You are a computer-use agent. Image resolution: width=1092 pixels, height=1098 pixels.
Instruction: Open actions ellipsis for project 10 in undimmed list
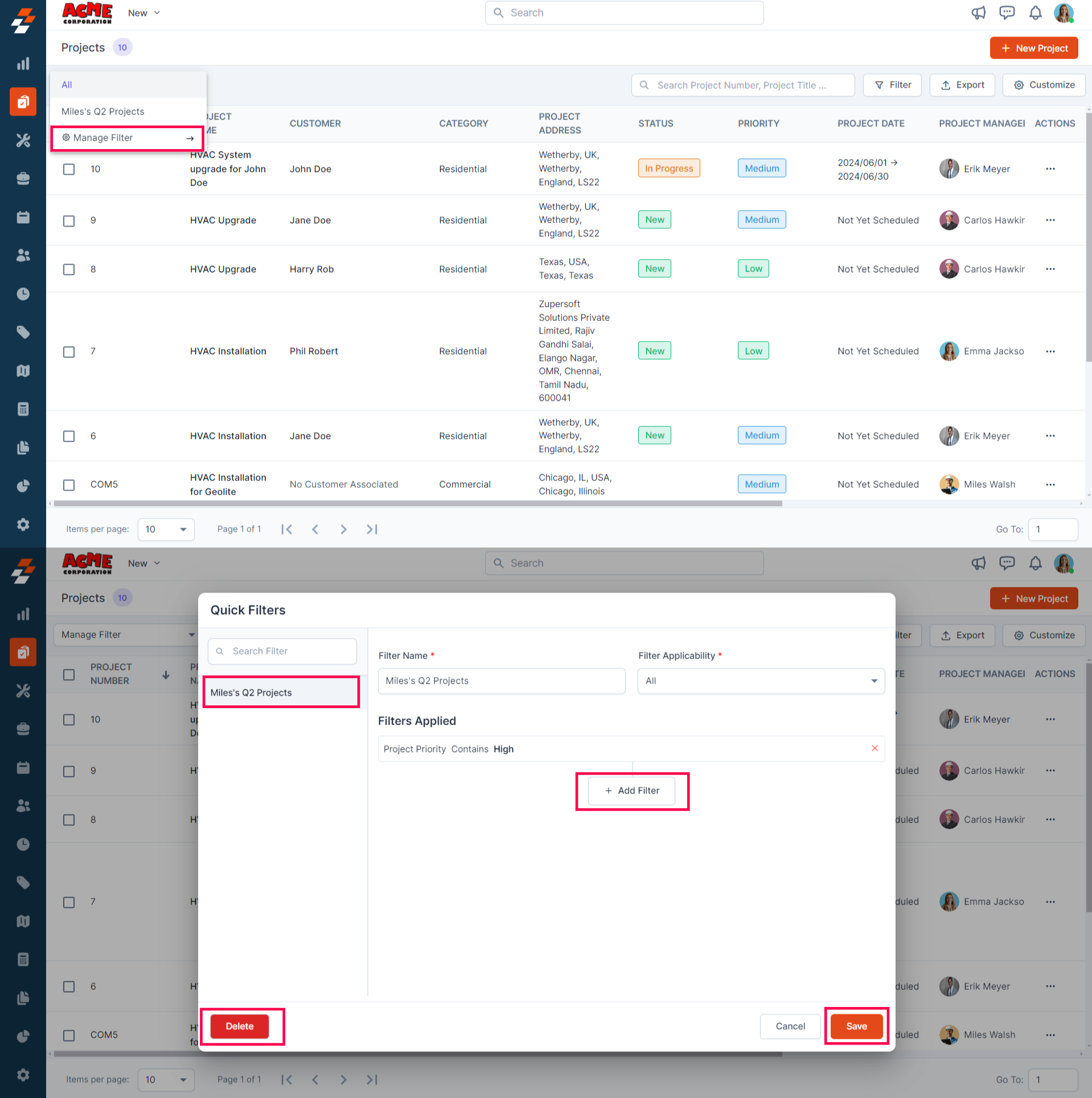(x=1050, y=169)
